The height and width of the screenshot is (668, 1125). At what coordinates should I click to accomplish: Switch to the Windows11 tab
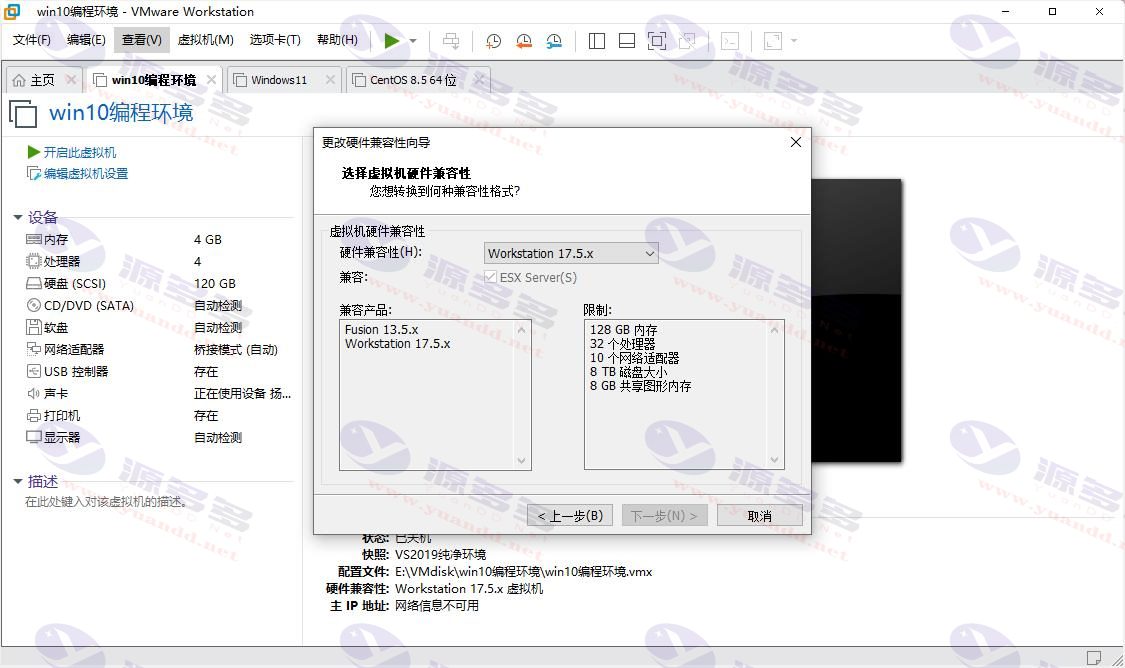click(x=278, y=80)
